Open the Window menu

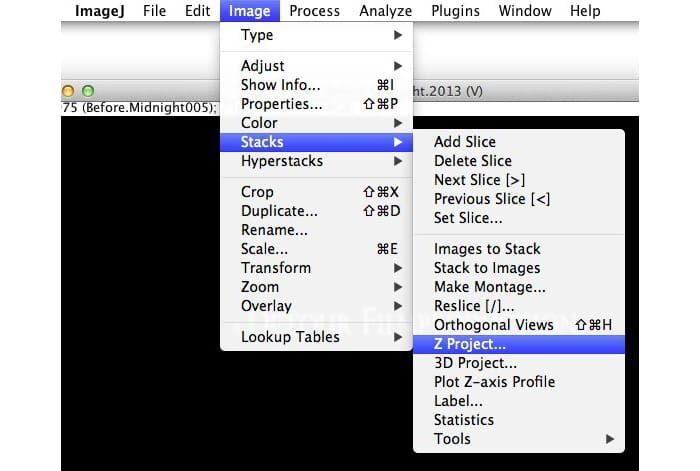tap(525, 11)
